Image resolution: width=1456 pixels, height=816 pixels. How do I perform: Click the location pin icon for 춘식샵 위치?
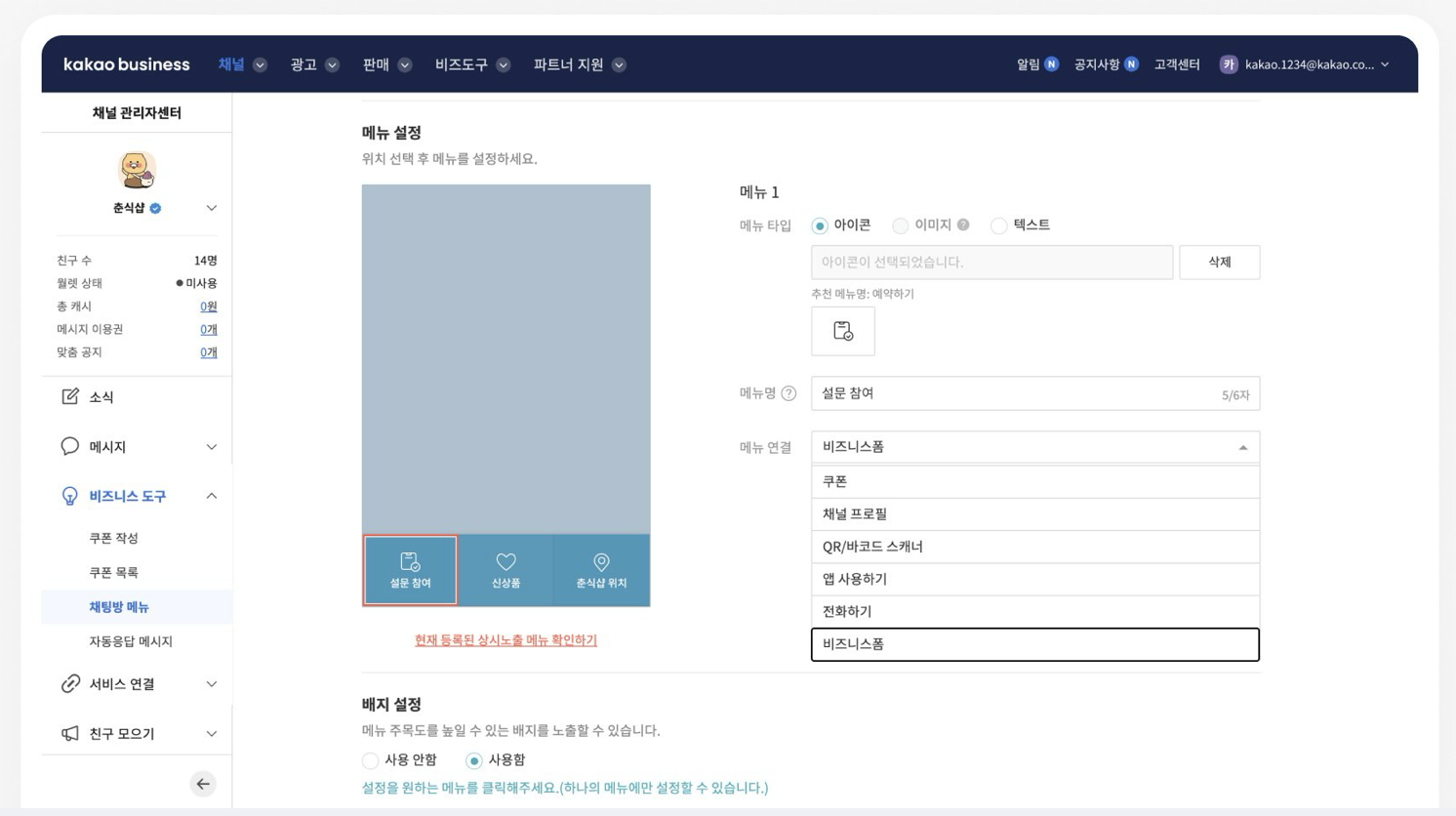coord(601,562)
